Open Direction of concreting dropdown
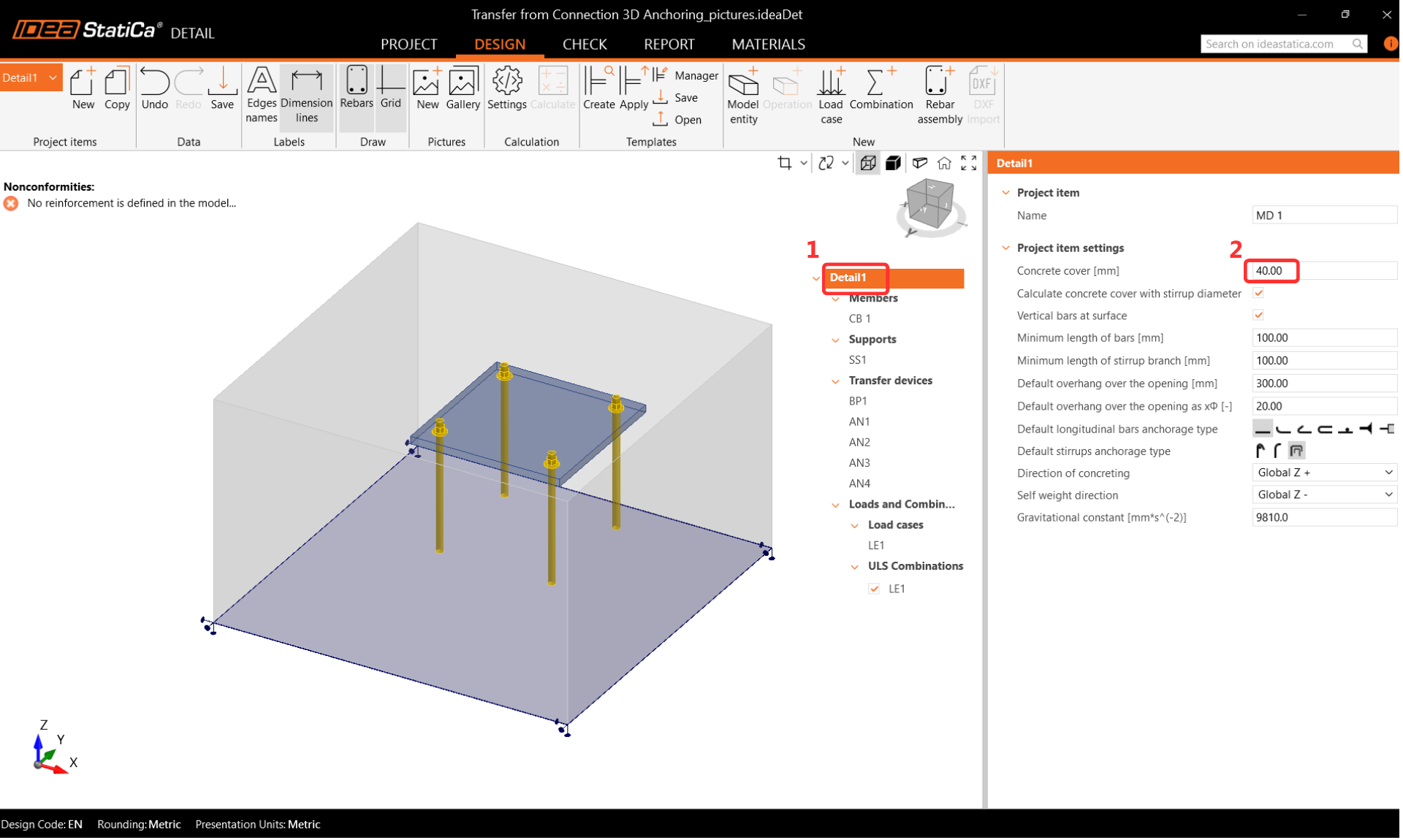The image size is (1403, 840). pyautogui.click(x=1323, y=473)
